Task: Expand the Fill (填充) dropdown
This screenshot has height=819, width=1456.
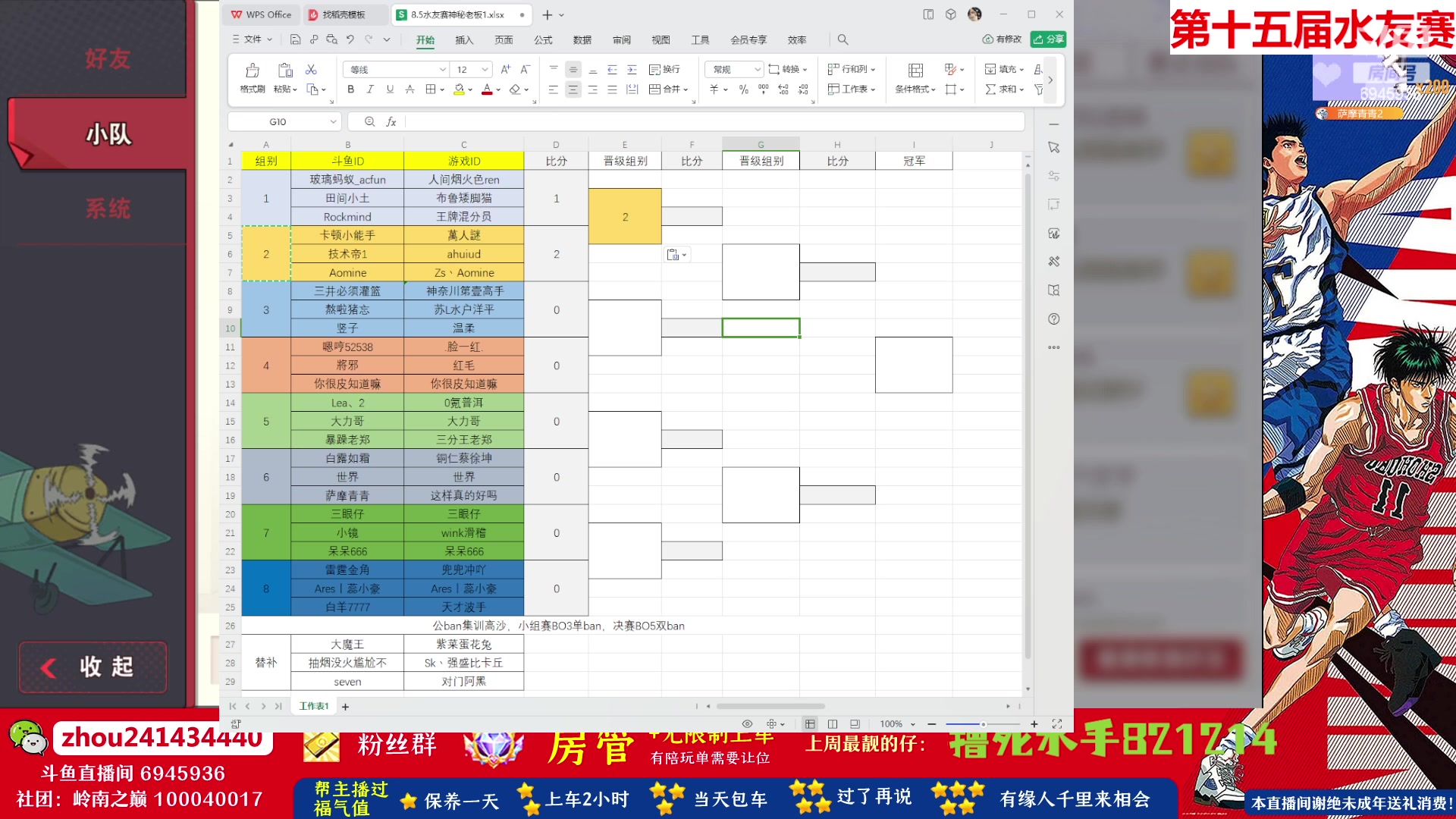Action: coord(1021,69)
